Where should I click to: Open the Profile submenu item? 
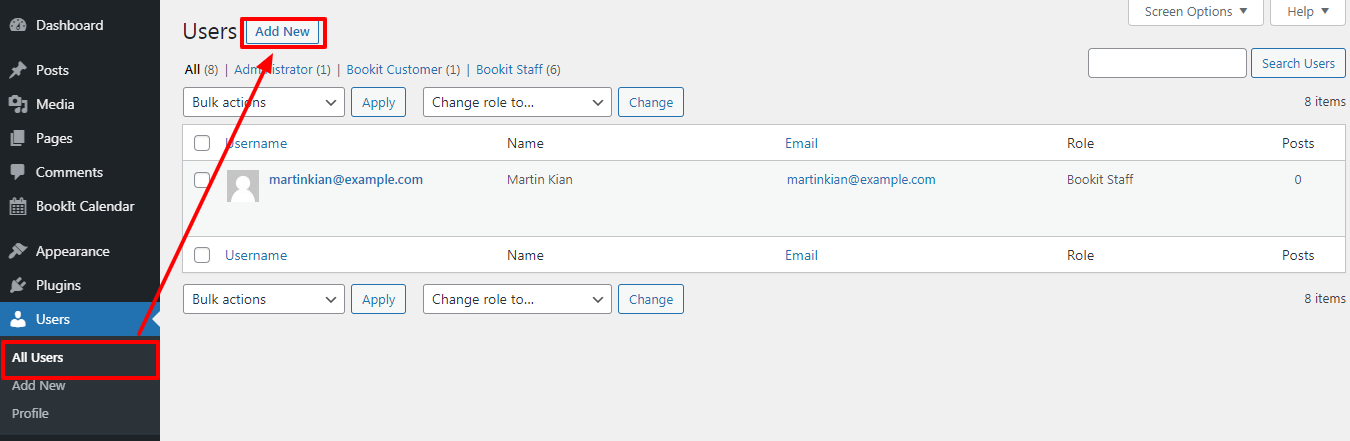(30, 413)
